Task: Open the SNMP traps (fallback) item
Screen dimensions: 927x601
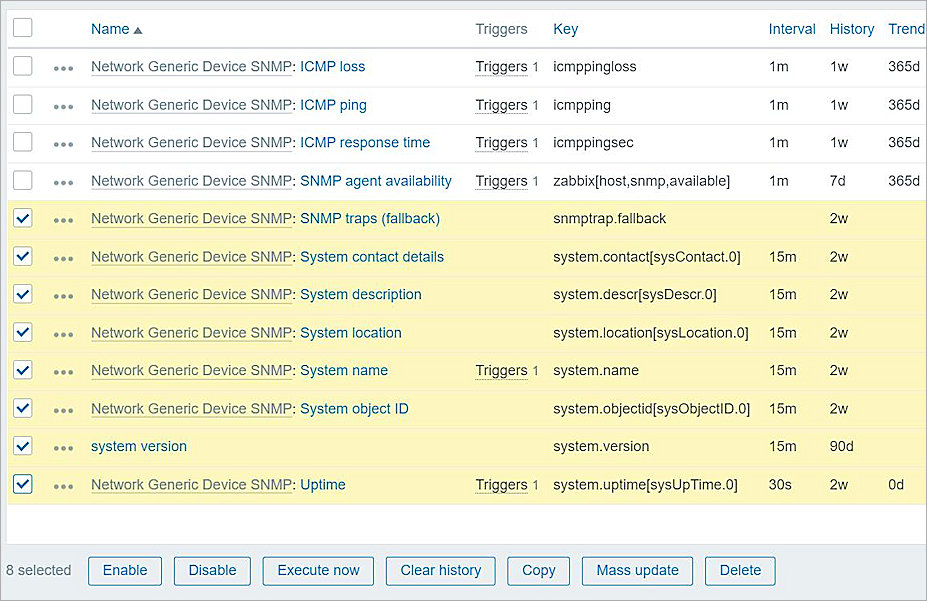Action: pyautogui.click(x=370, y=219)
